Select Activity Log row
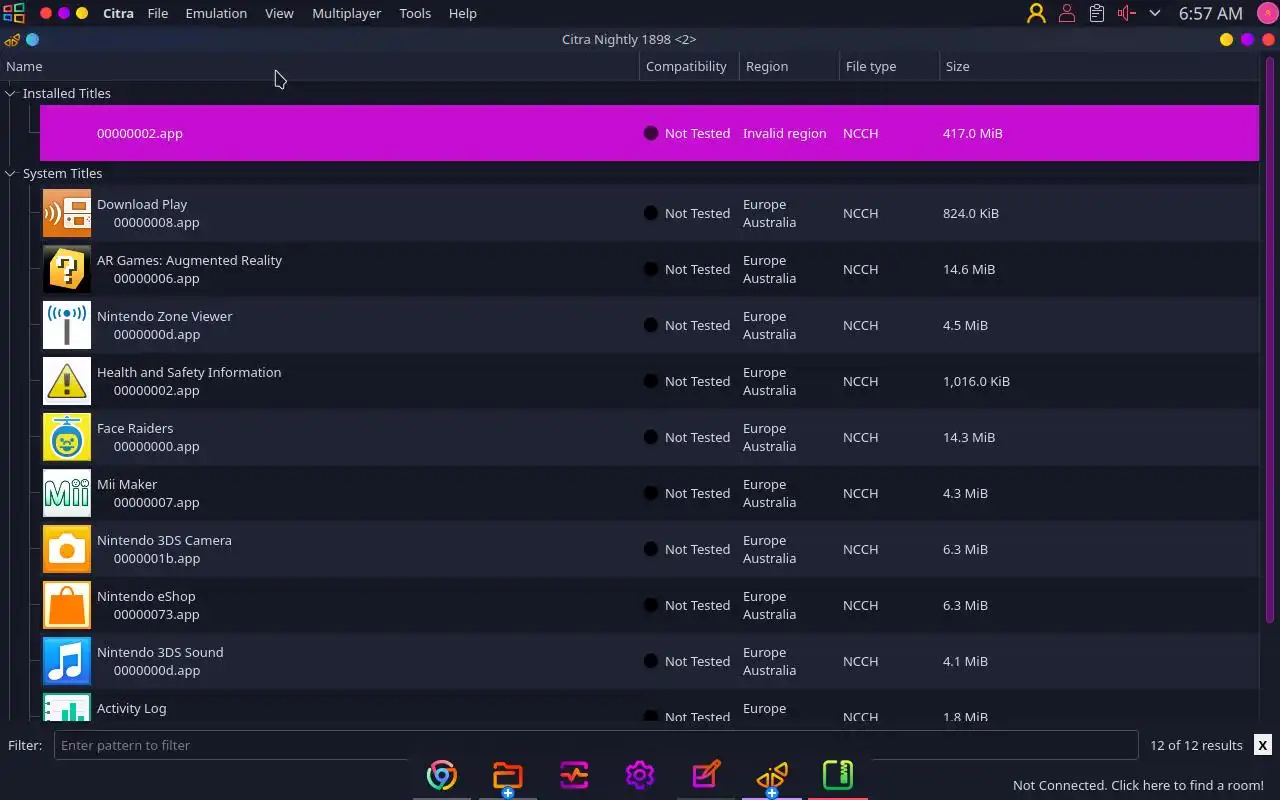 (x=649, y=706)
